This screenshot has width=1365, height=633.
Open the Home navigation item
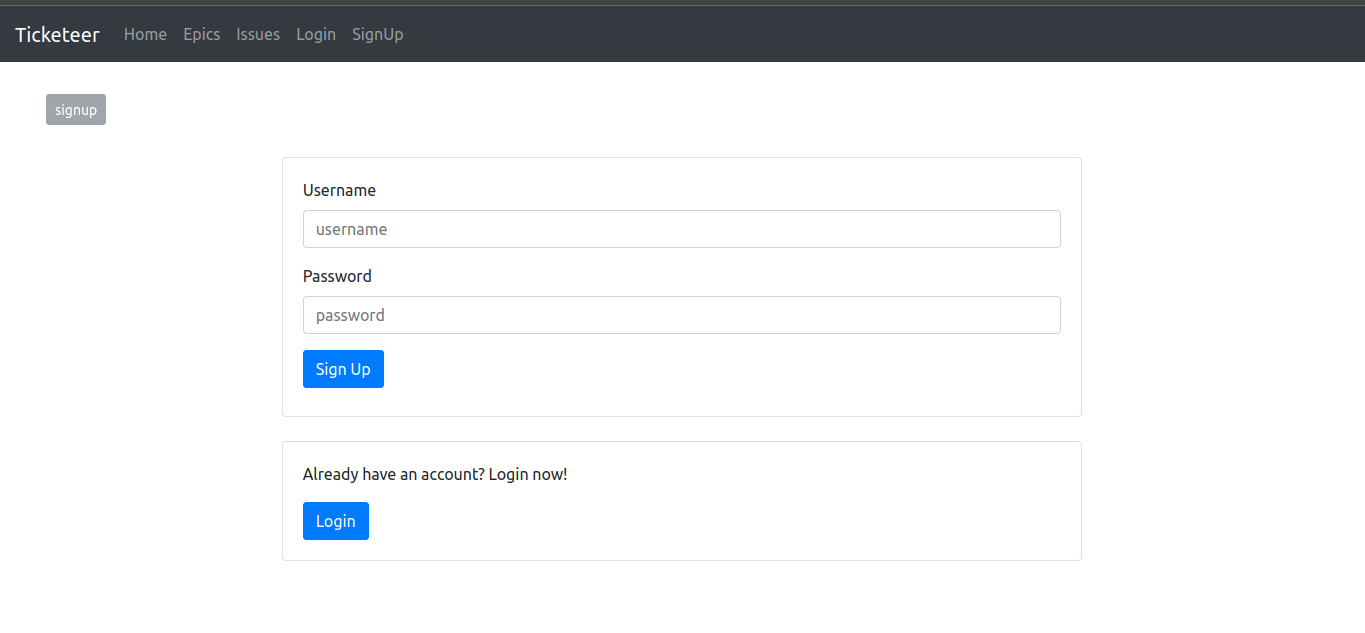tap(145, 34)
